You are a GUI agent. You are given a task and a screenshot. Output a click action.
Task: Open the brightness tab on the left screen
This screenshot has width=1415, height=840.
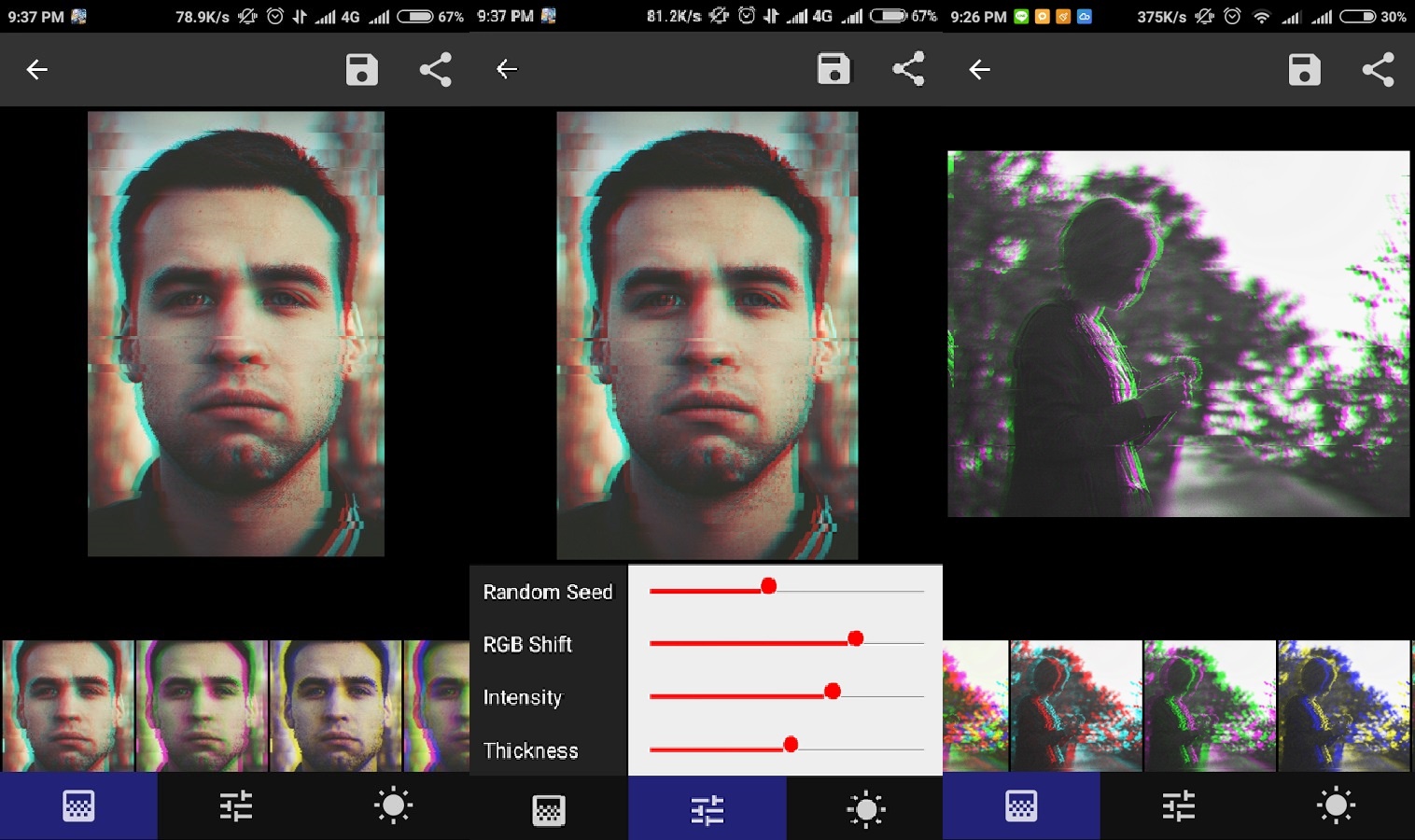(x=393, y=805)
